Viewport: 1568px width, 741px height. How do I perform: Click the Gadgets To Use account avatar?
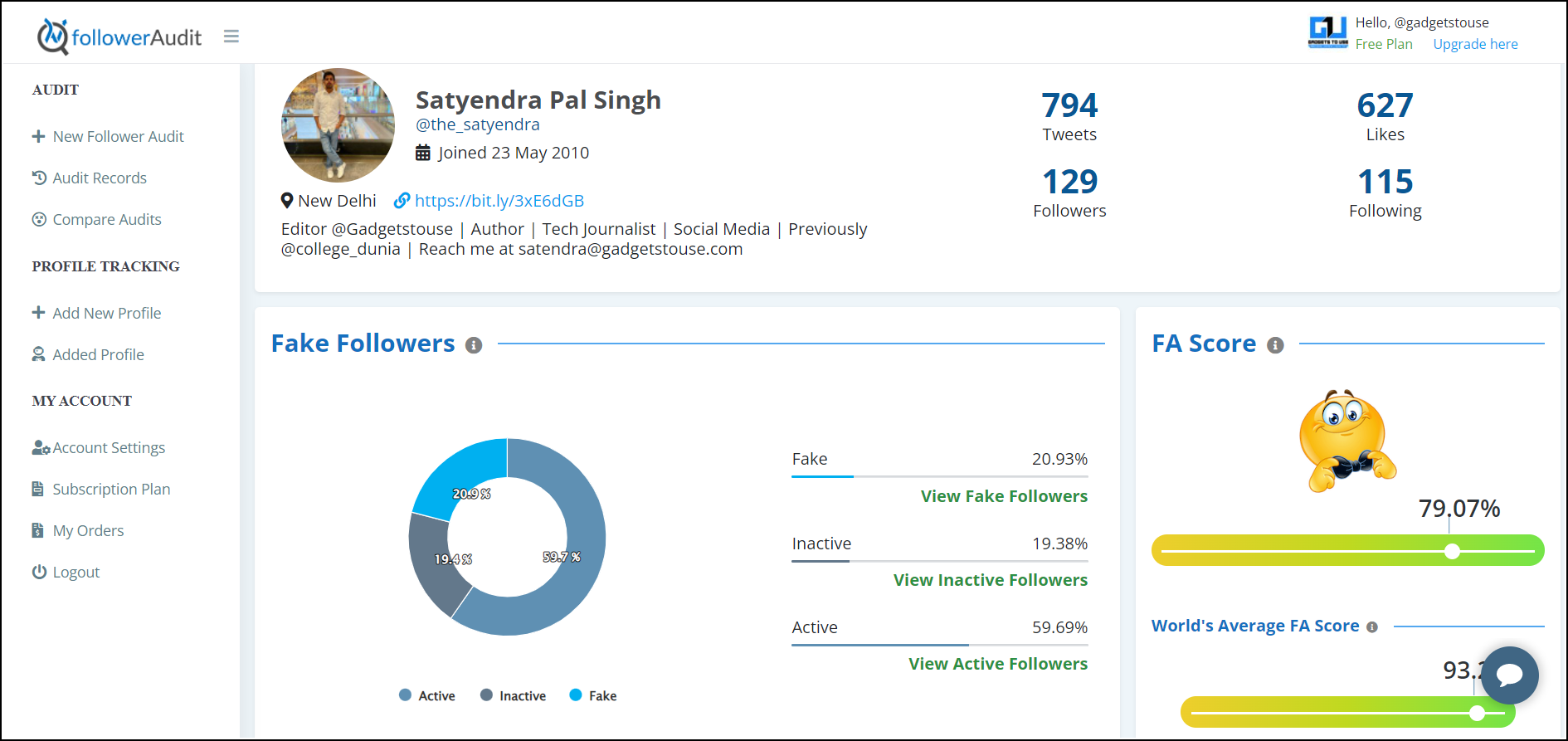[x=1327, y=32]
